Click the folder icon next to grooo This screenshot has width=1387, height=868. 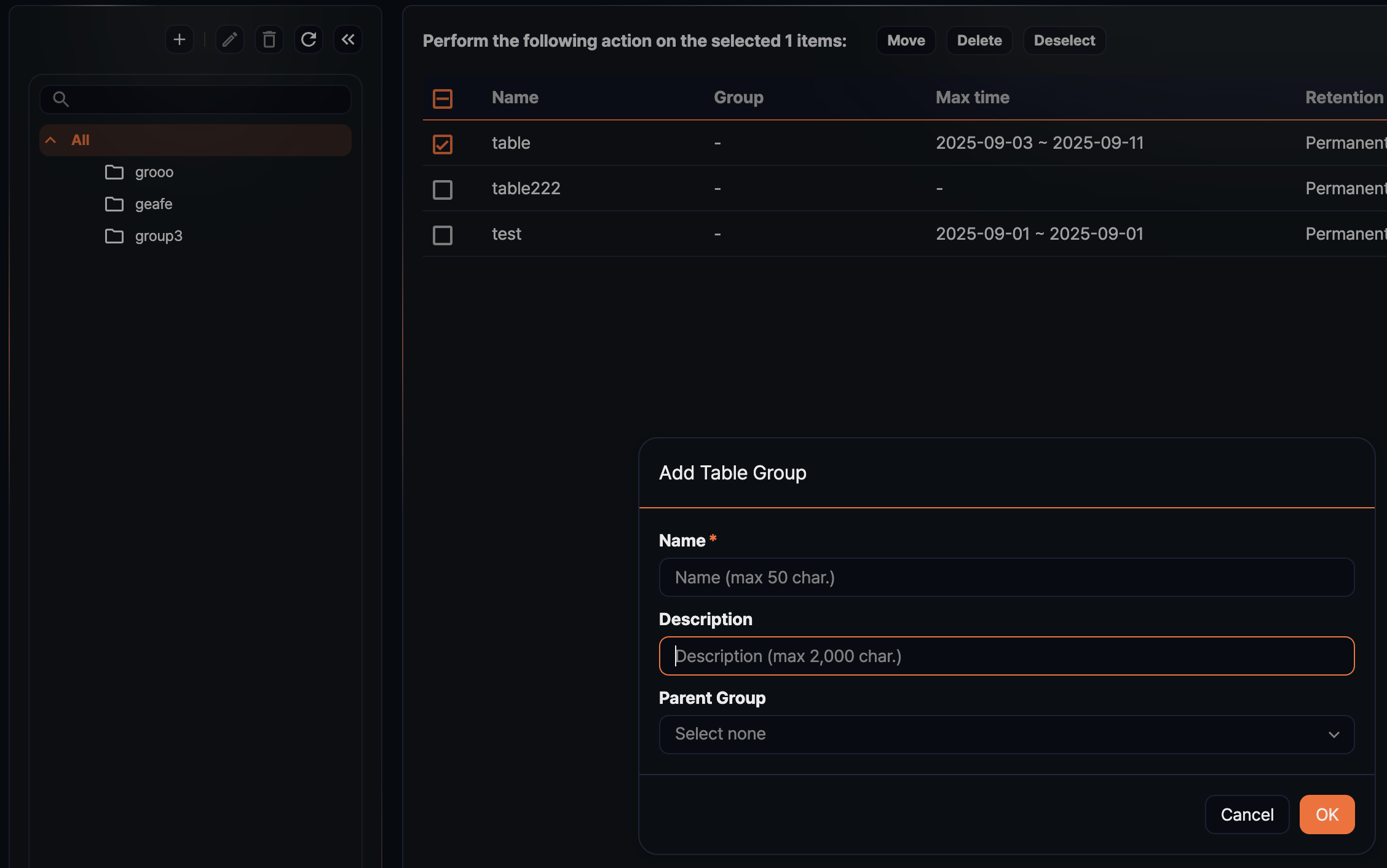pyautogui.click(x=114, y=173)
